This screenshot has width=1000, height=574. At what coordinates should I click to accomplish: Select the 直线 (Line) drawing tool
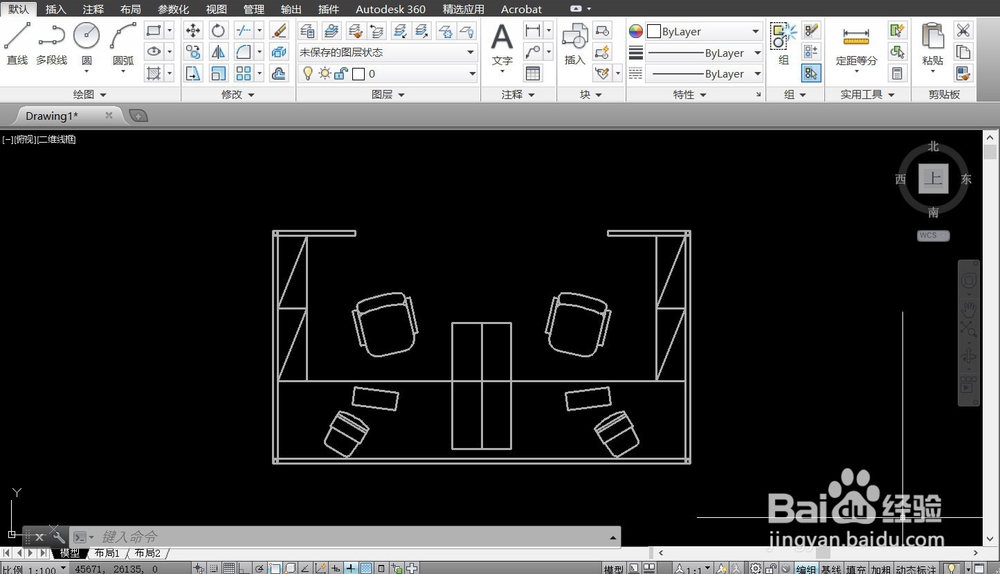[x=17, y=43]
